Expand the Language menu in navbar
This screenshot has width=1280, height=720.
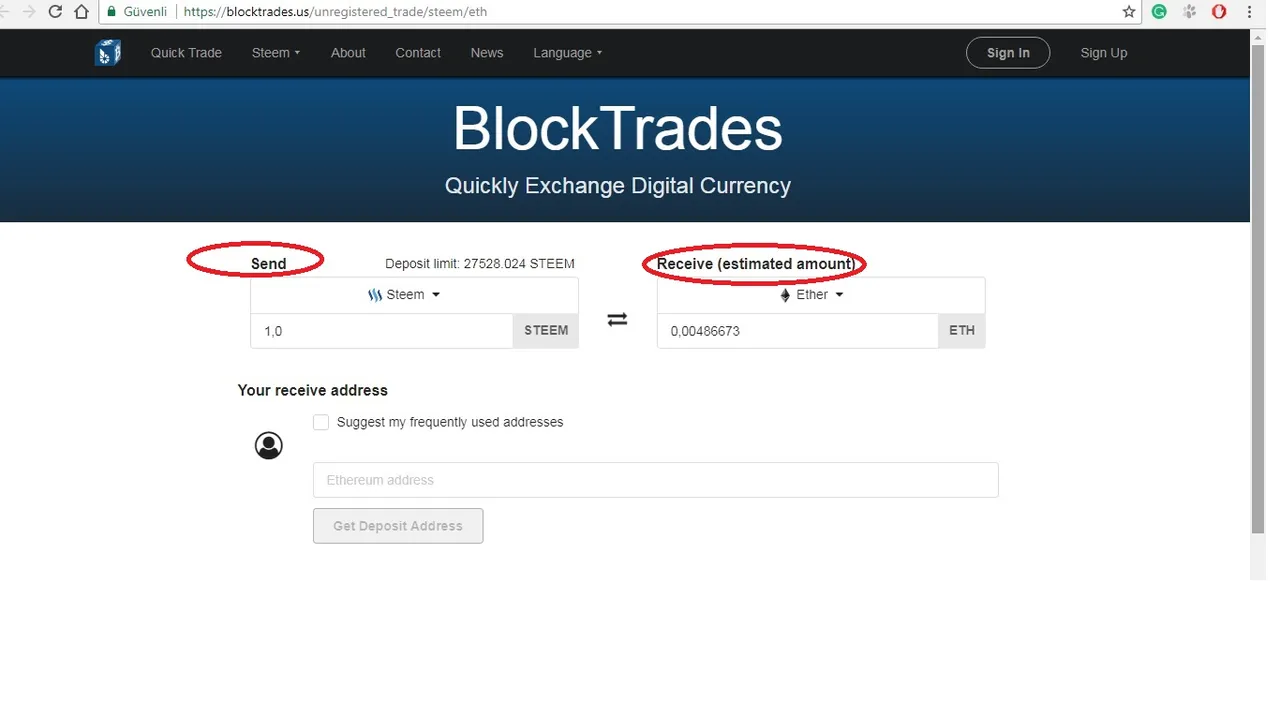point(568,53)
